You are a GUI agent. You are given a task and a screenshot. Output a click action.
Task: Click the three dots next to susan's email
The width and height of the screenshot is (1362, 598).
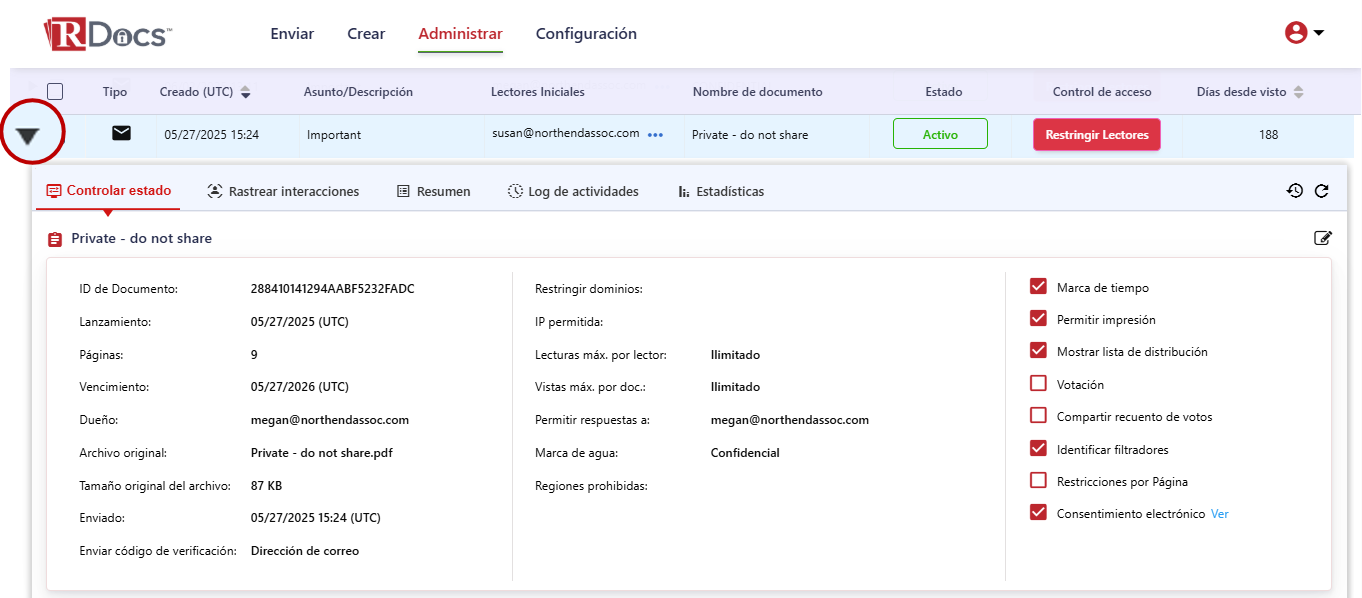tap(655, 135)
